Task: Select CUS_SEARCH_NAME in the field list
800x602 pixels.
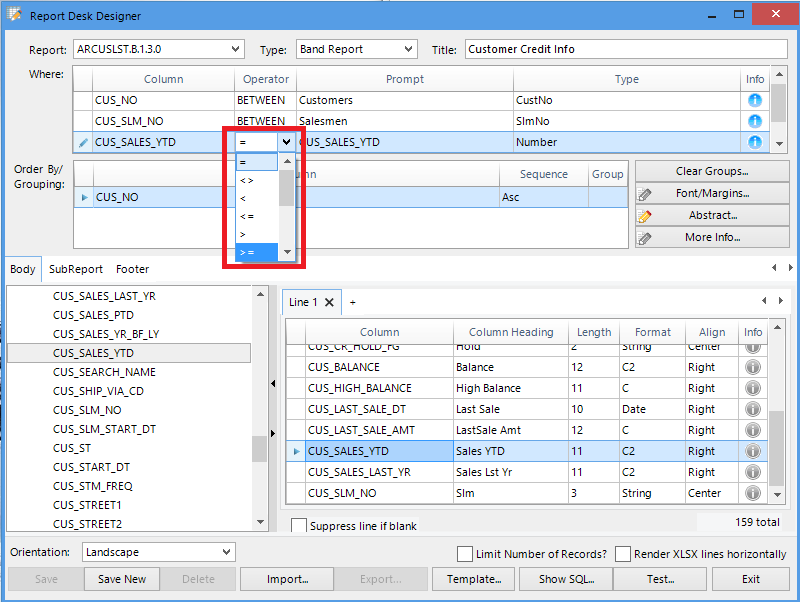Action: click(x=104, y=372)
